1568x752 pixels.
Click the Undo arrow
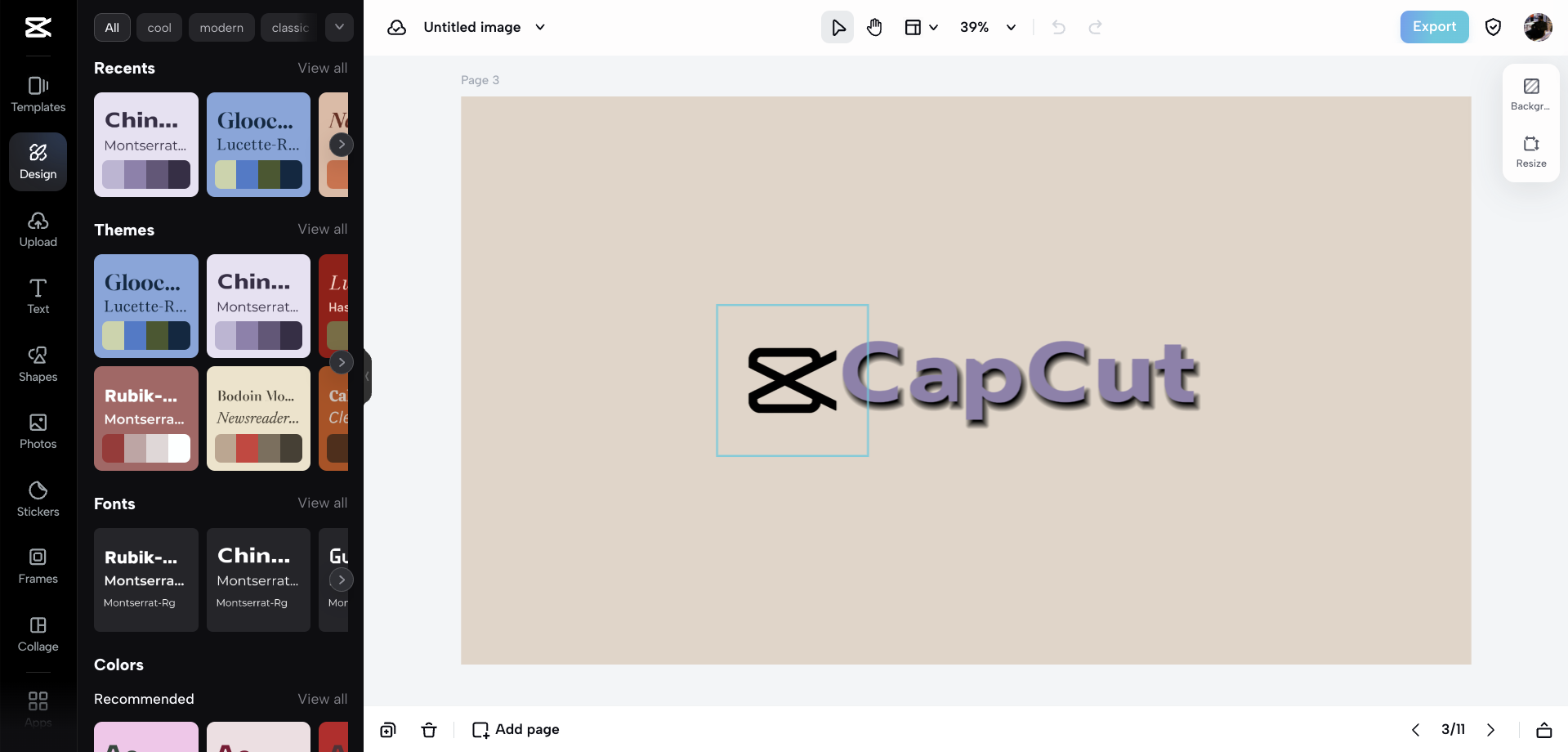click(1058, 27)
